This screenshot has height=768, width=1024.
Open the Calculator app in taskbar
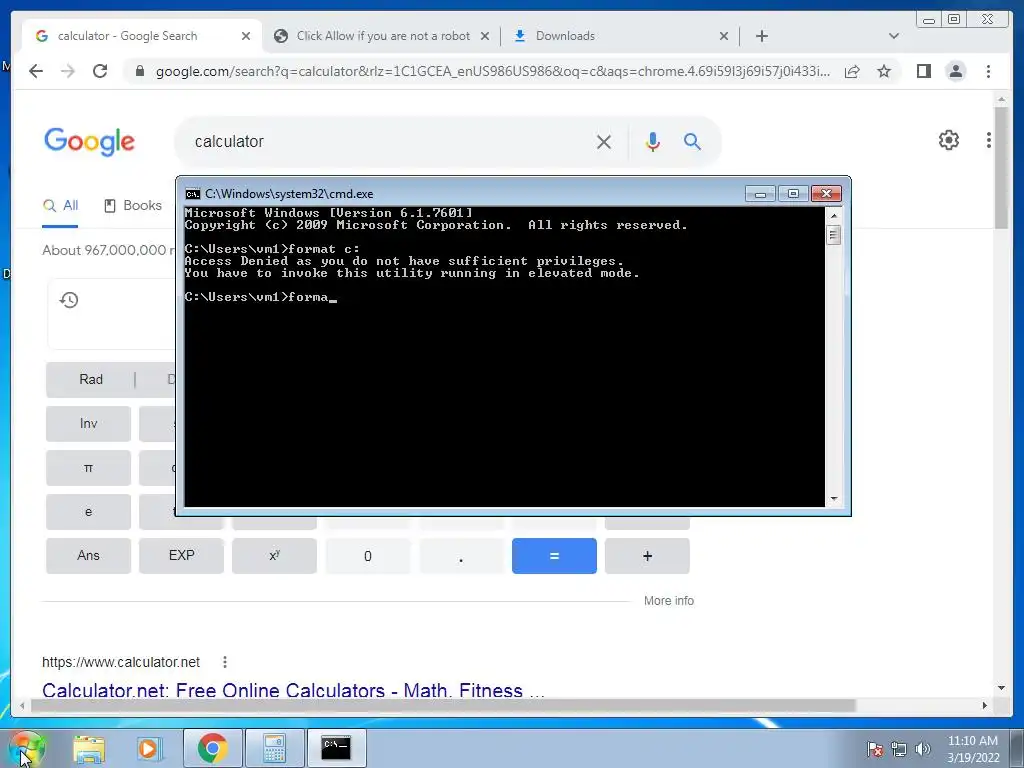[x=274, y=748]
